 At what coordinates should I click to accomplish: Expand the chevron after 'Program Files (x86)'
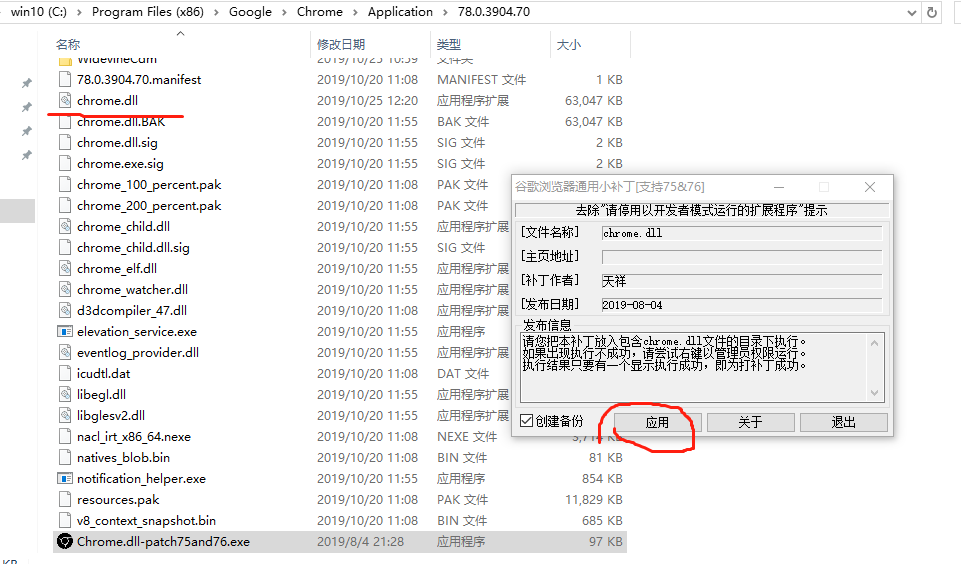click(x=216, y=12)
